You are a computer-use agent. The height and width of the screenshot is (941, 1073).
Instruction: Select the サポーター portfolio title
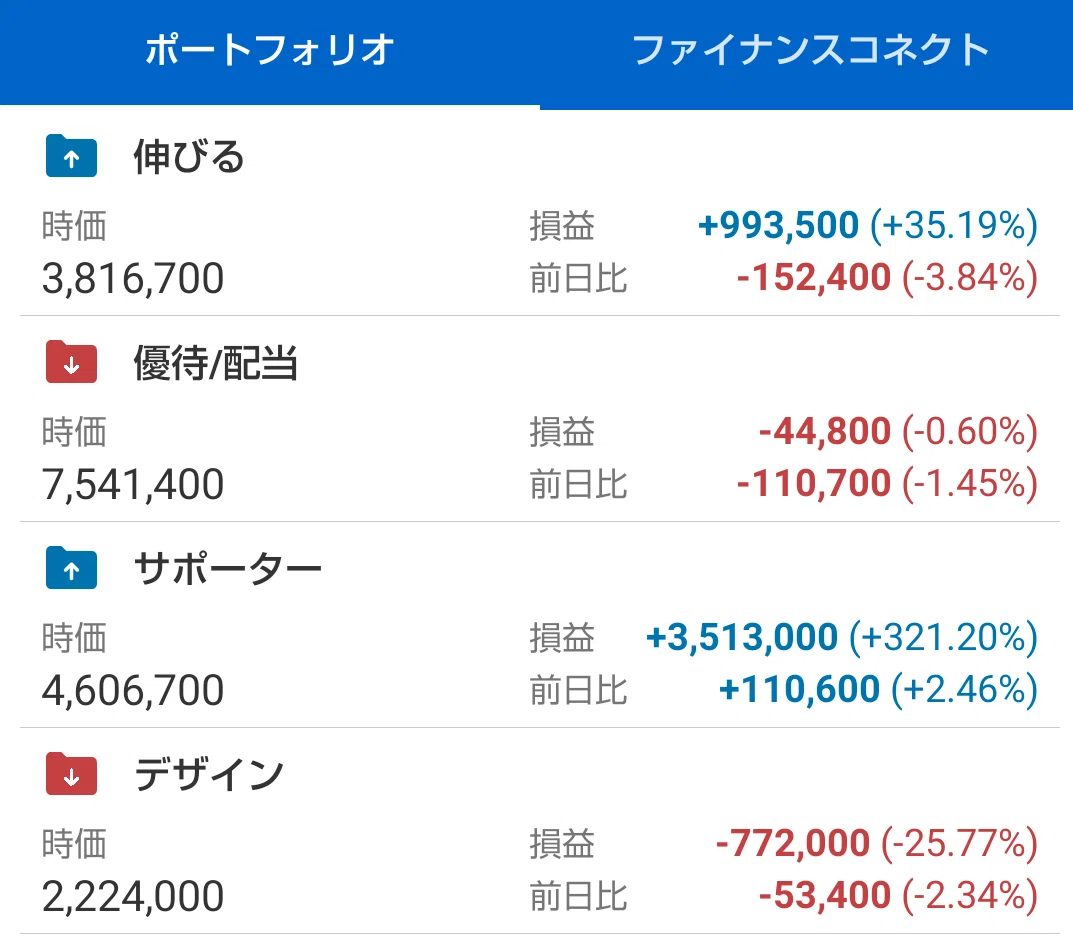(228, 569)
